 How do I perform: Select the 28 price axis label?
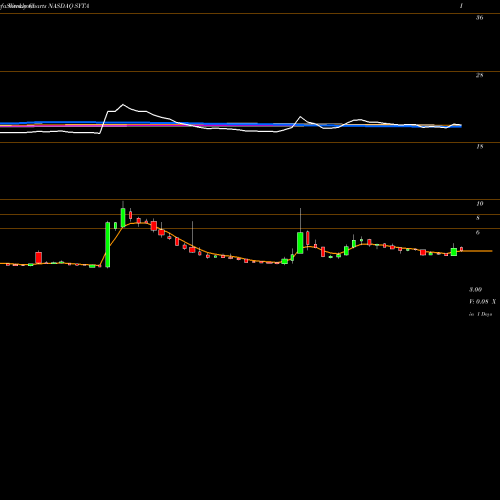tap(479, 75)
